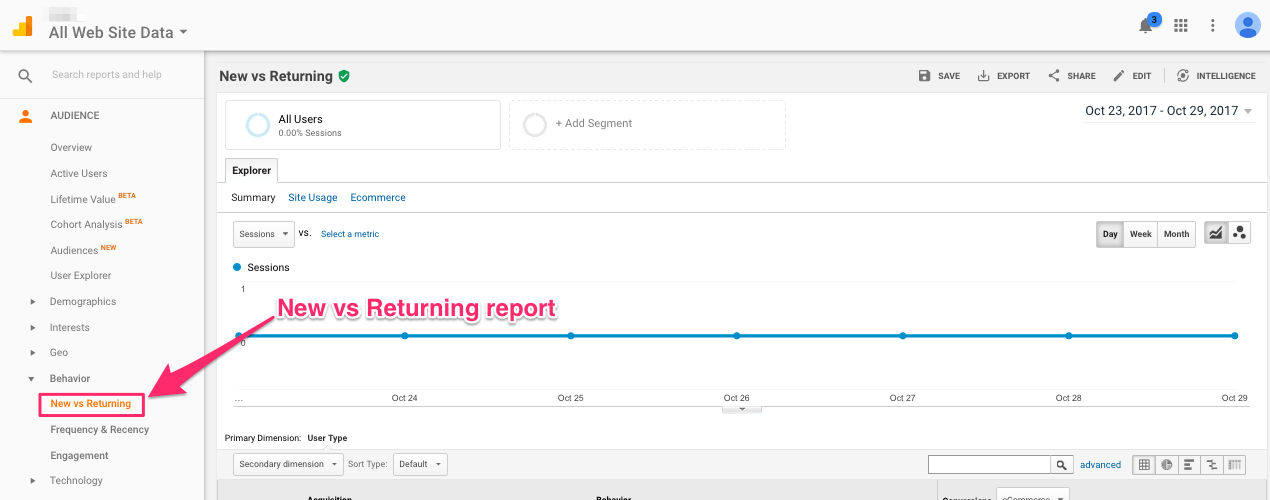This screenshot has width=1270, height=500.
Task: Select the Explorer tab
Action: (x=252, y=170)
